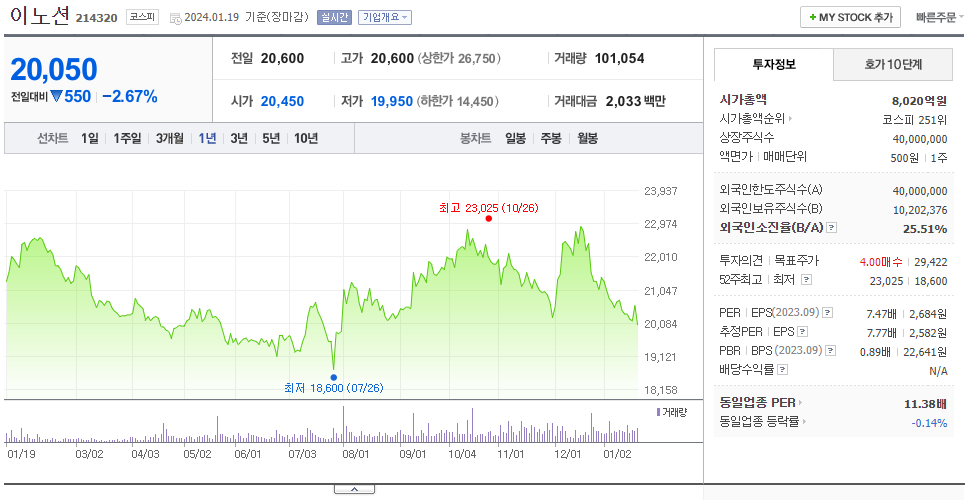Click arrow icon beside 동일업종 등락률
This screenshot has width=968, height=500.
tap(804, 422)
